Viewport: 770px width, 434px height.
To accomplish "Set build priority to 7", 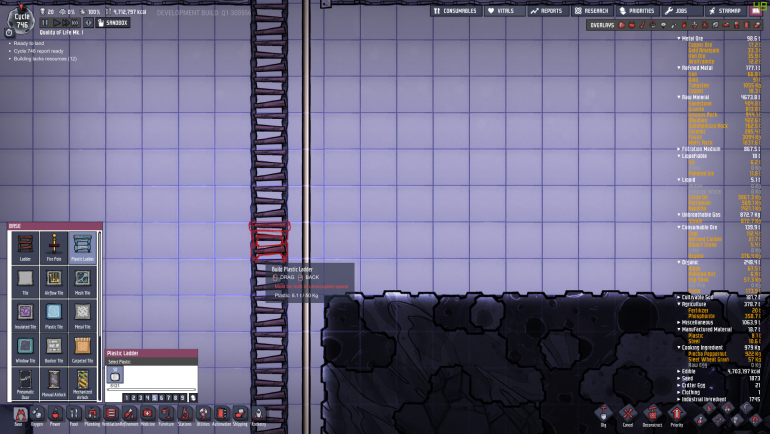I will tap(168, 398).
